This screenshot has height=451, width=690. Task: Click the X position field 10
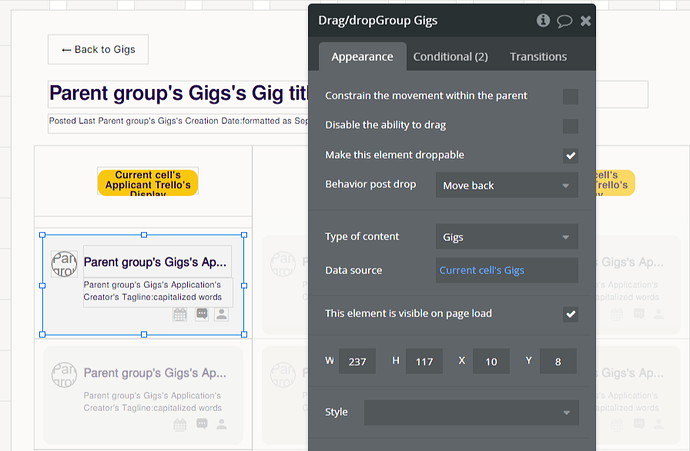point(491,361)
